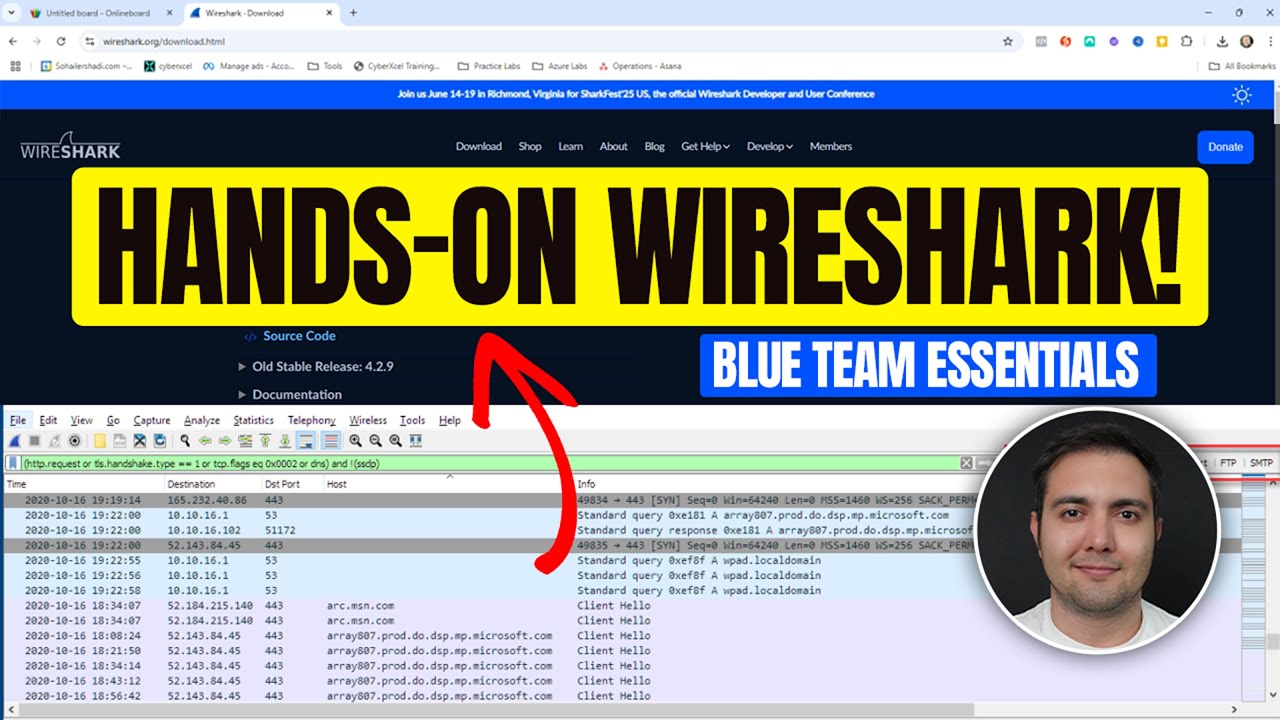
Task: Click the Donate button
Action: click(1225, 147)
